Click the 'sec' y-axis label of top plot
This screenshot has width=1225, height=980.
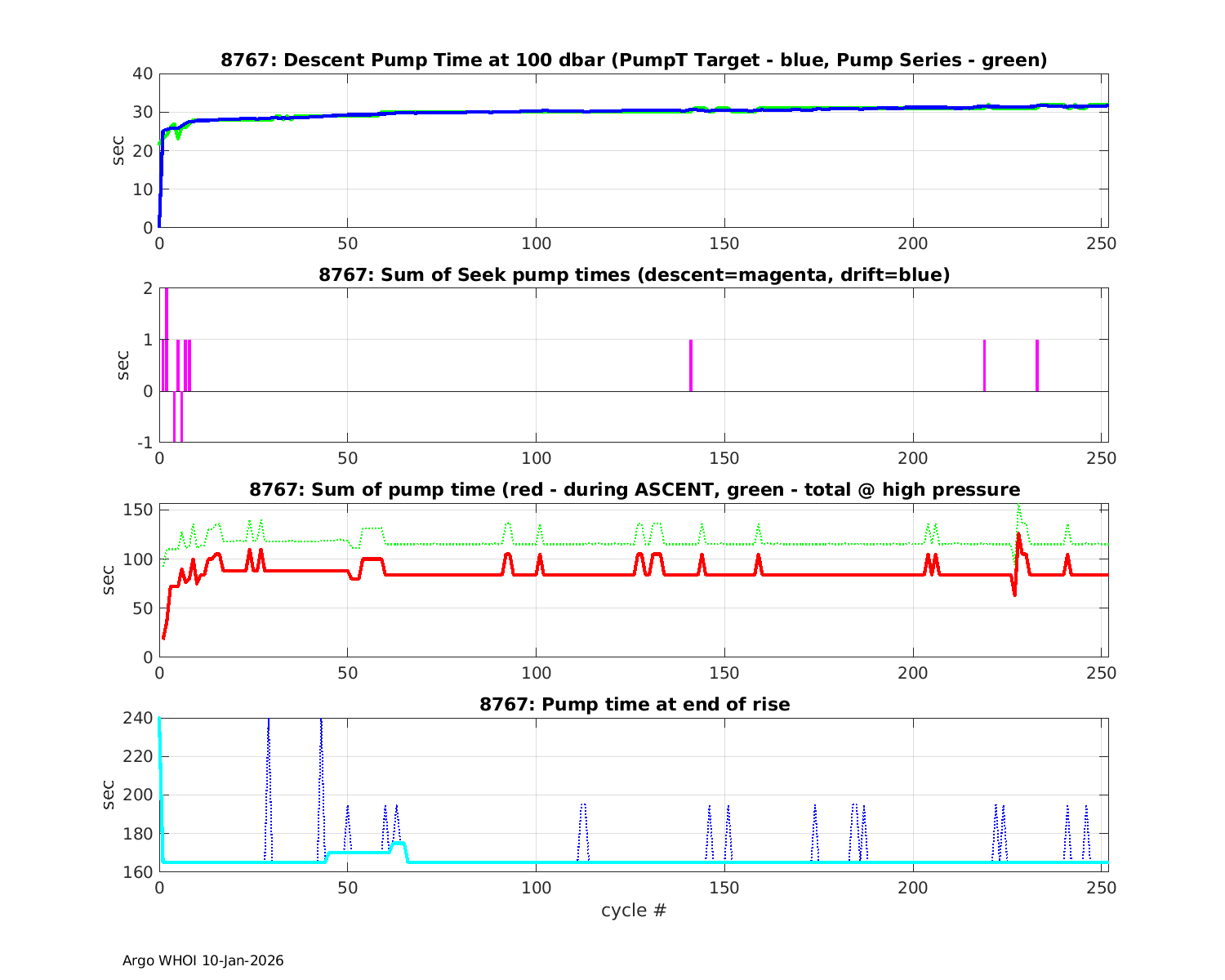118,150
